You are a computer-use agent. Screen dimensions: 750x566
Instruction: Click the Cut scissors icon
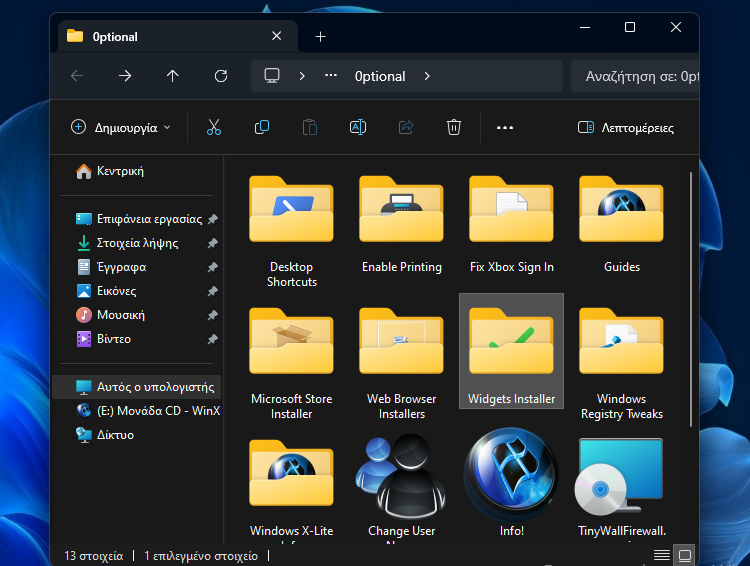click(x=214, y=127)
